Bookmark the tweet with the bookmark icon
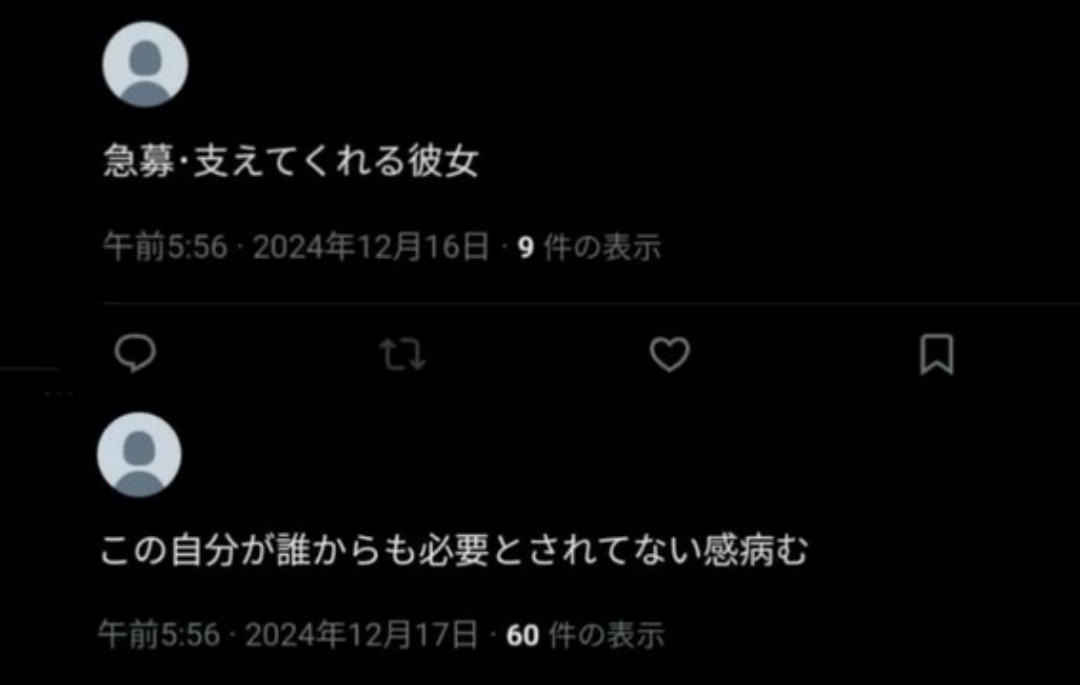The height and width of the screenshot is (685, 1080). [x=937, y=355]
